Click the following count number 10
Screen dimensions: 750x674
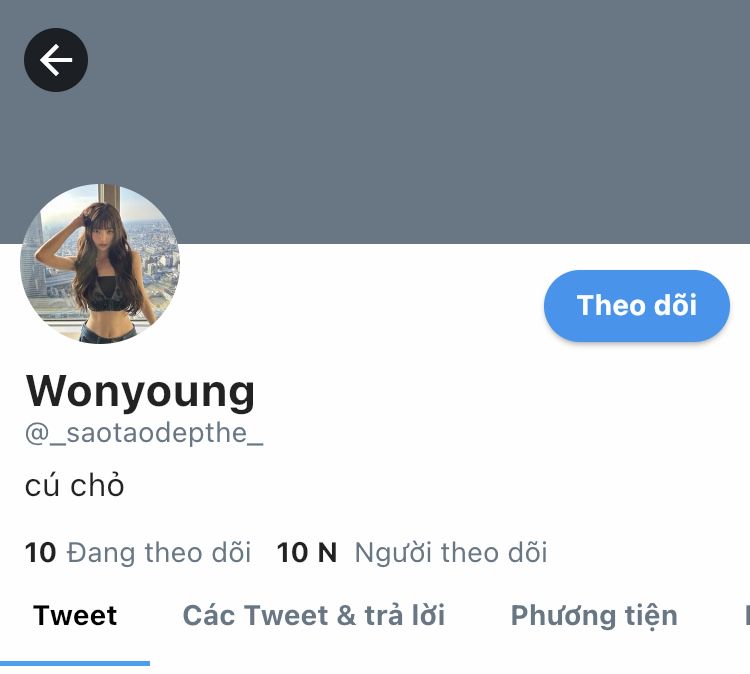pos(40,552)
